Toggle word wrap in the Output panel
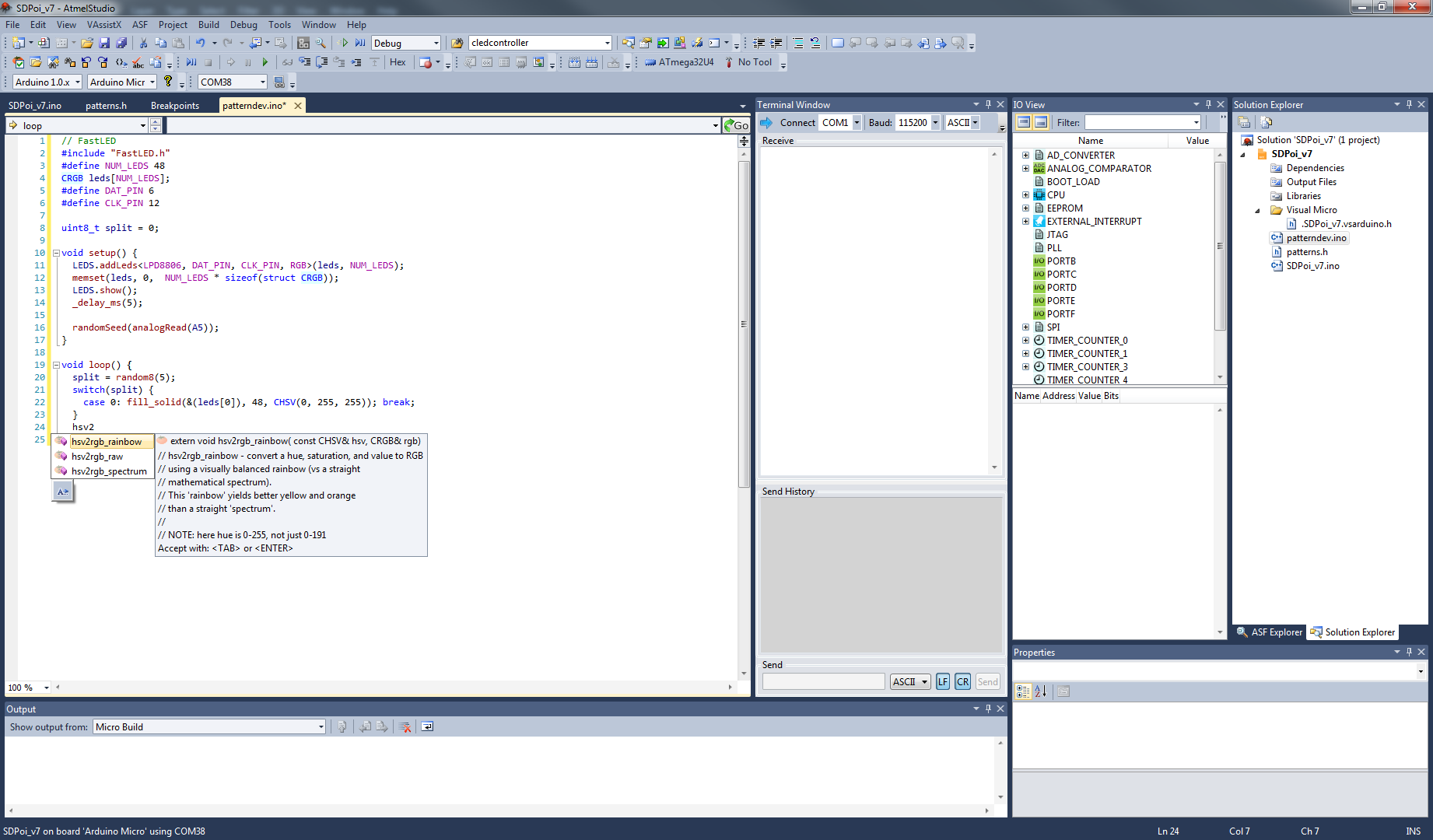 [427, 727]
